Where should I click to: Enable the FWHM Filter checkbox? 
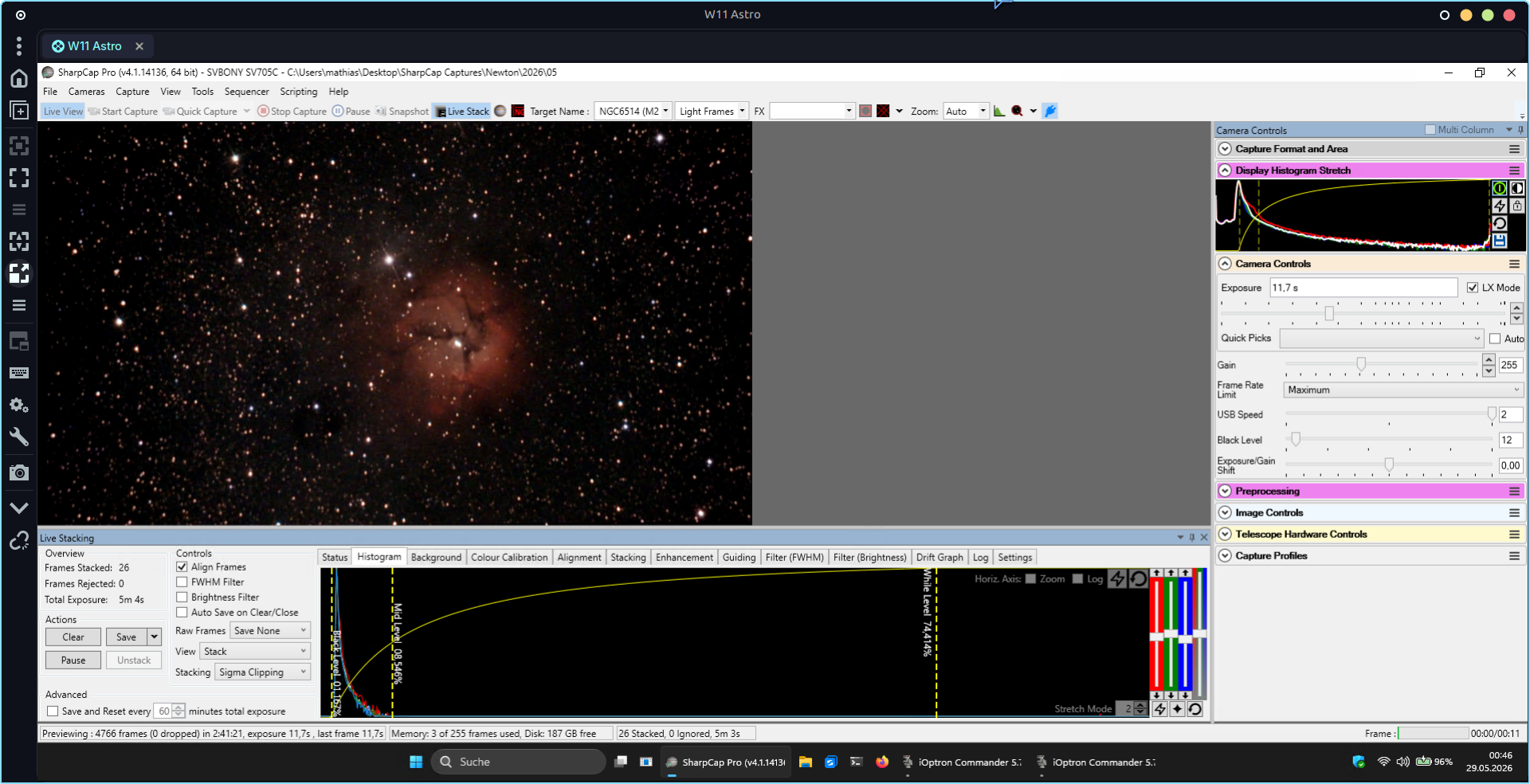(182, 582)
